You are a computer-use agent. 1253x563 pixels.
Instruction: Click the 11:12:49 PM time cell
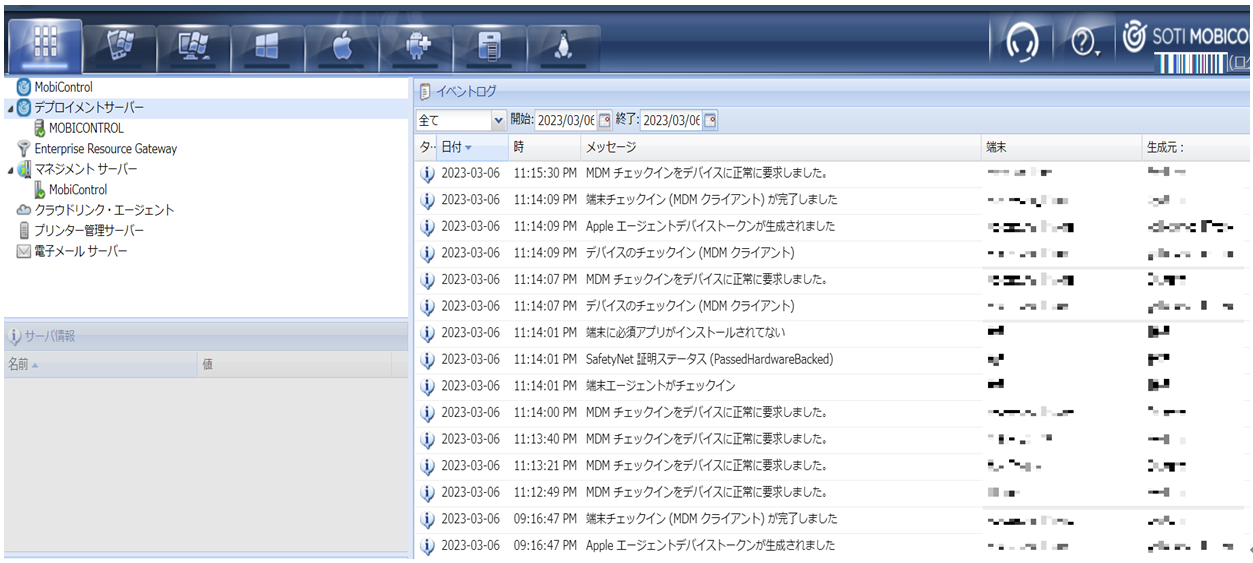pyautogui.click(x=545, y=492)
